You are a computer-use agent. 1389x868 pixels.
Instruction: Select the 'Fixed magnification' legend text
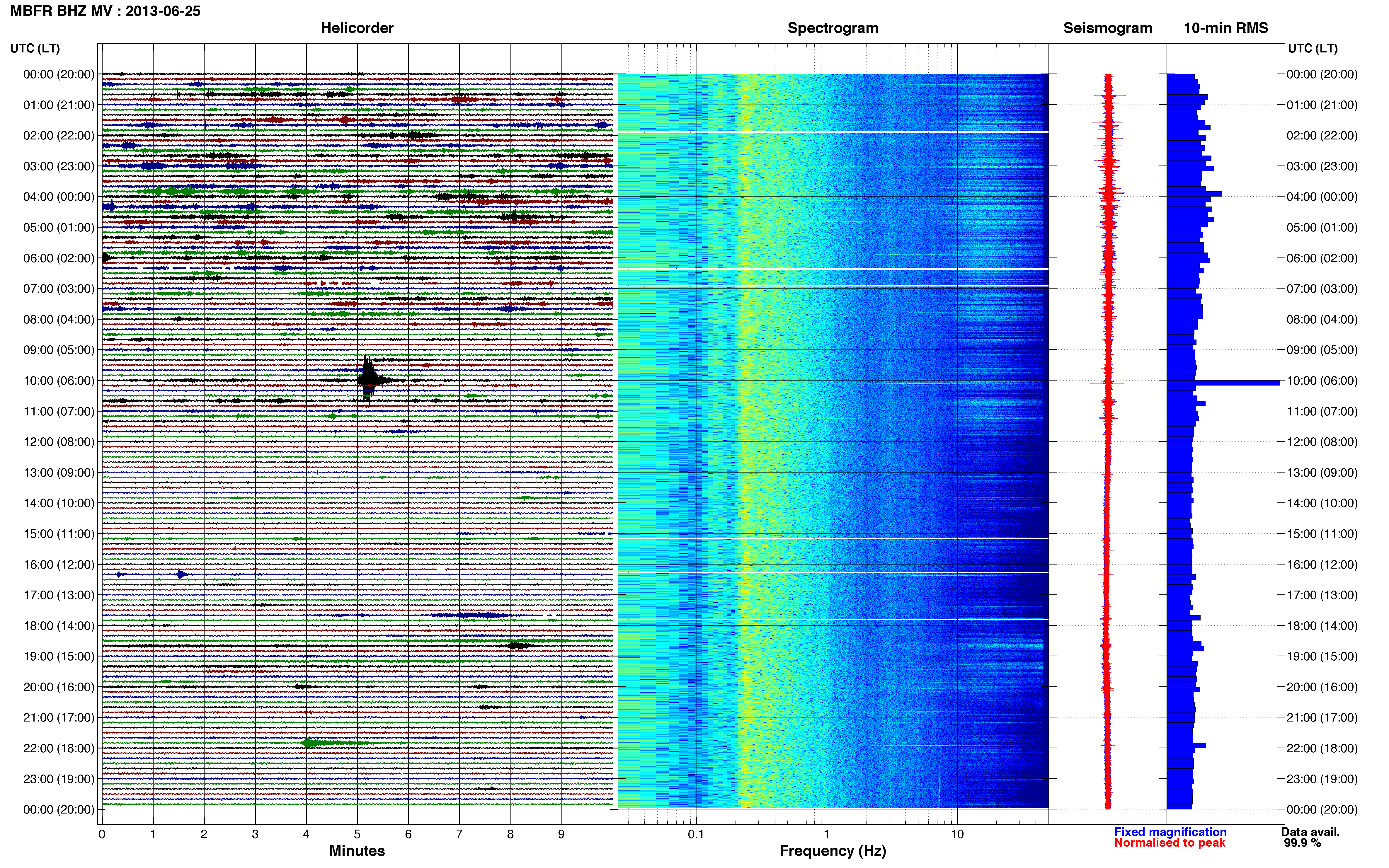[x=1170, y=832]
